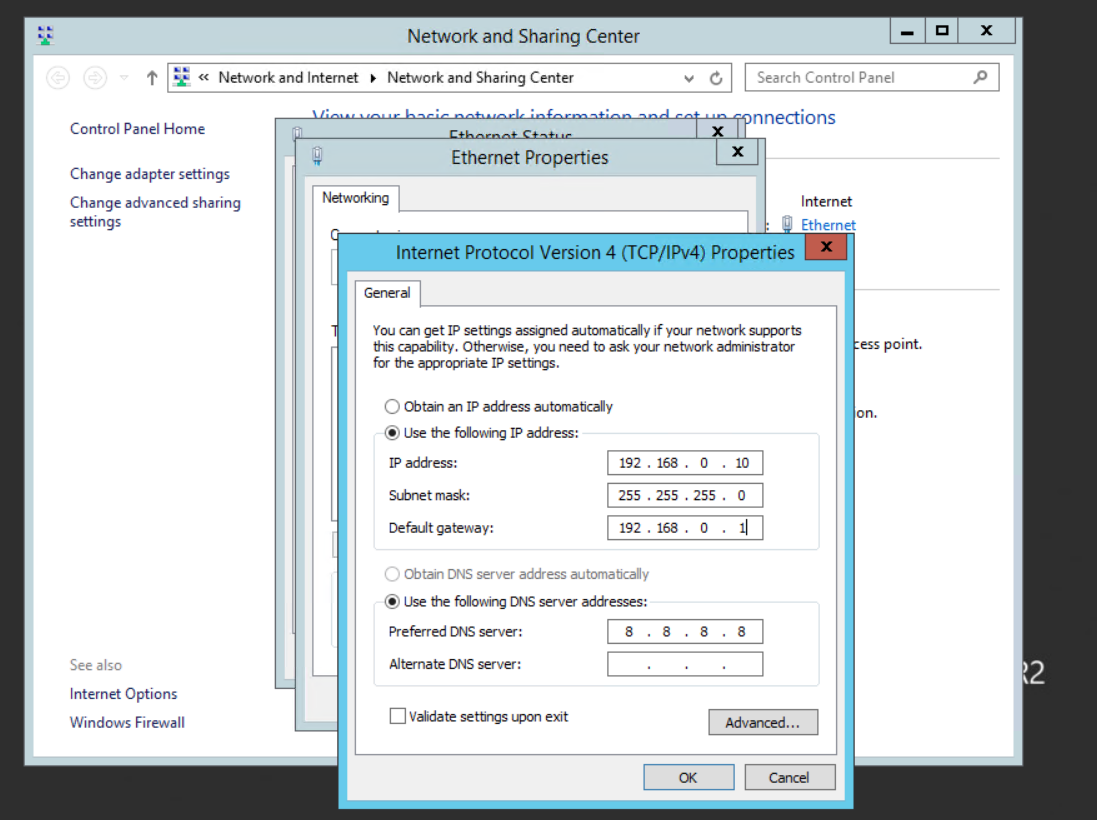The image size is (1097, 820).
Task: Click the refresh icon in the address bar
Action: coord(715,77)
